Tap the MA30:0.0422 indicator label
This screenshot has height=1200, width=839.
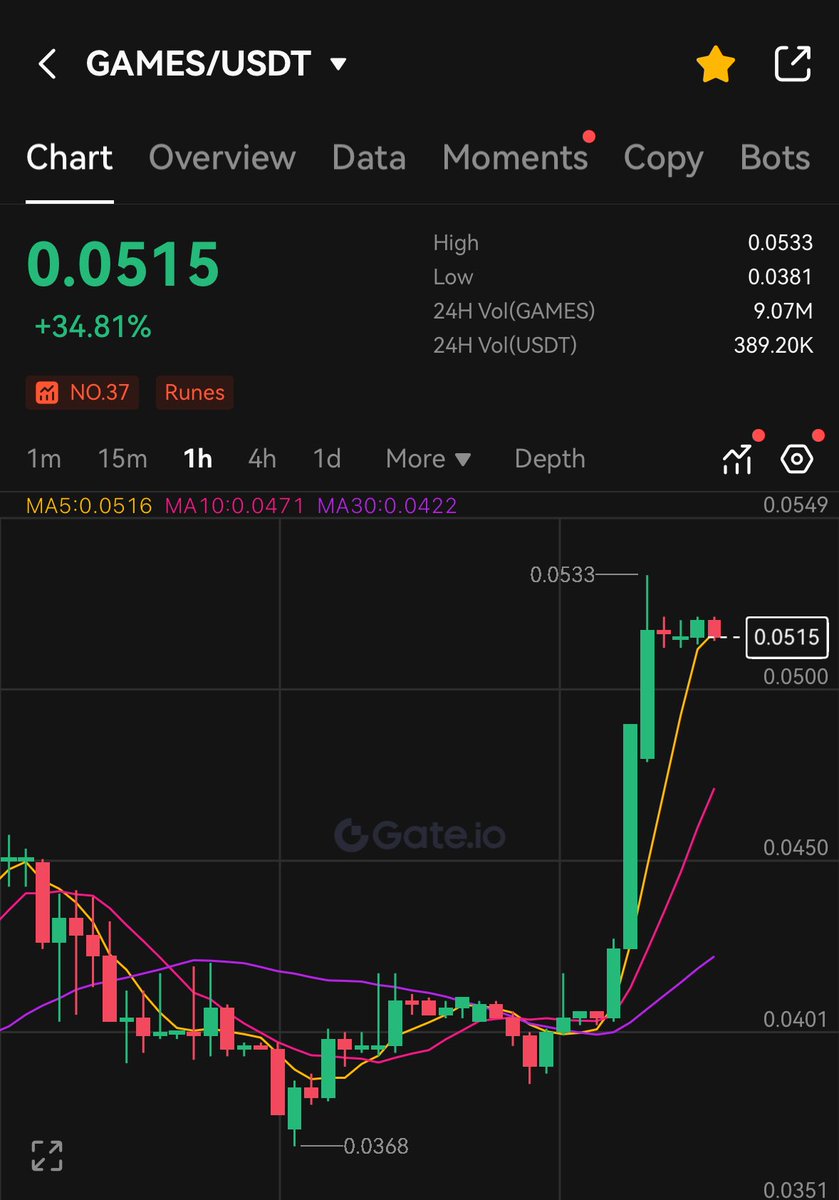point(387,506)
